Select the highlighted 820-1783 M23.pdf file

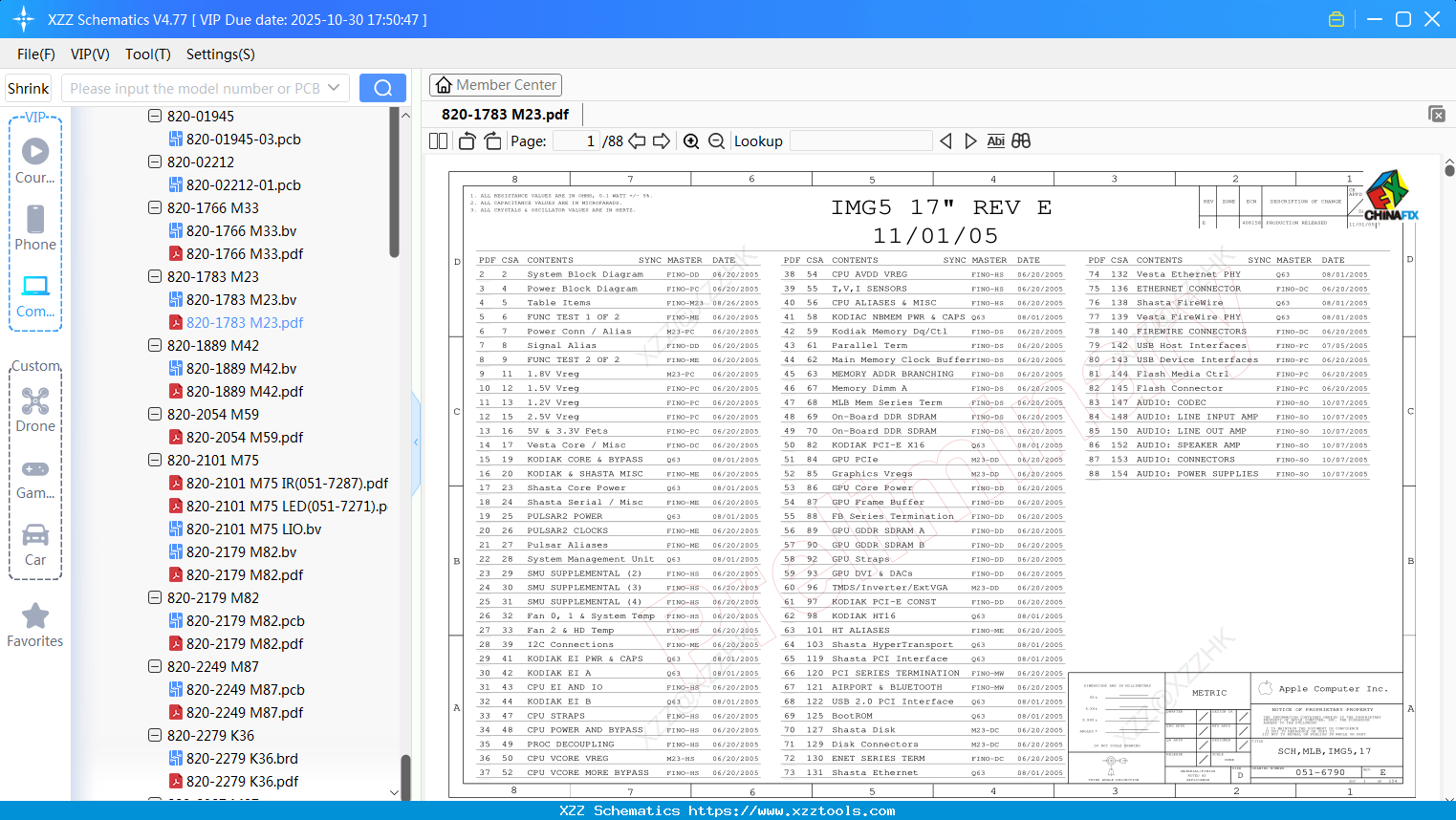click(236, 322)
